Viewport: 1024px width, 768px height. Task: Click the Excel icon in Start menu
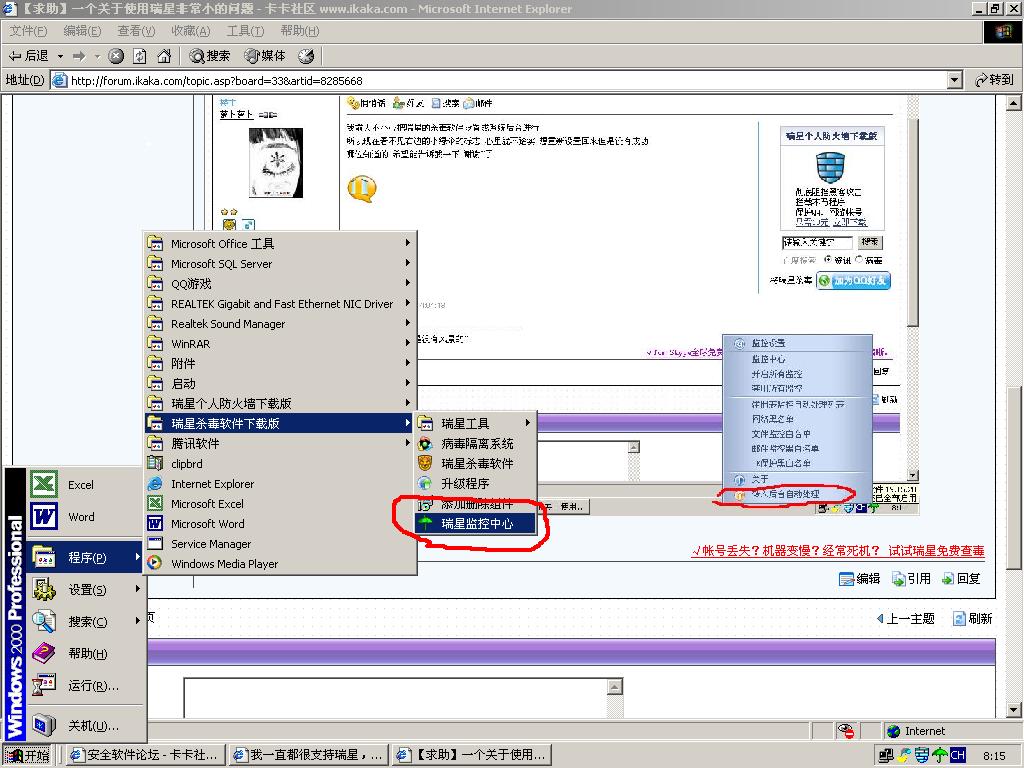click(44, 485)
